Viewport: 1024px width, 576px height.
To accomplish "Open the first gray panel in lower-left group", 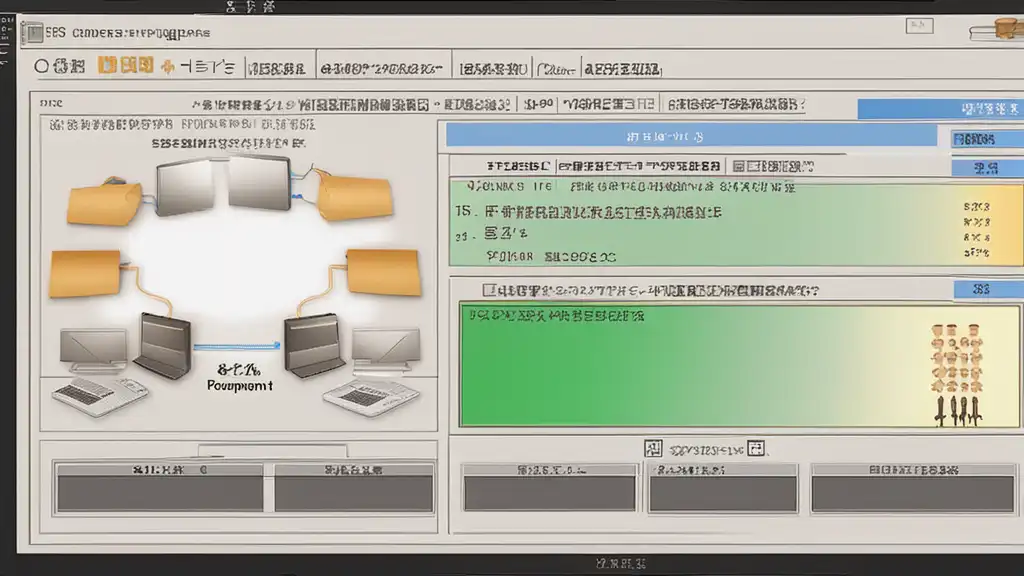I will 159,487.
